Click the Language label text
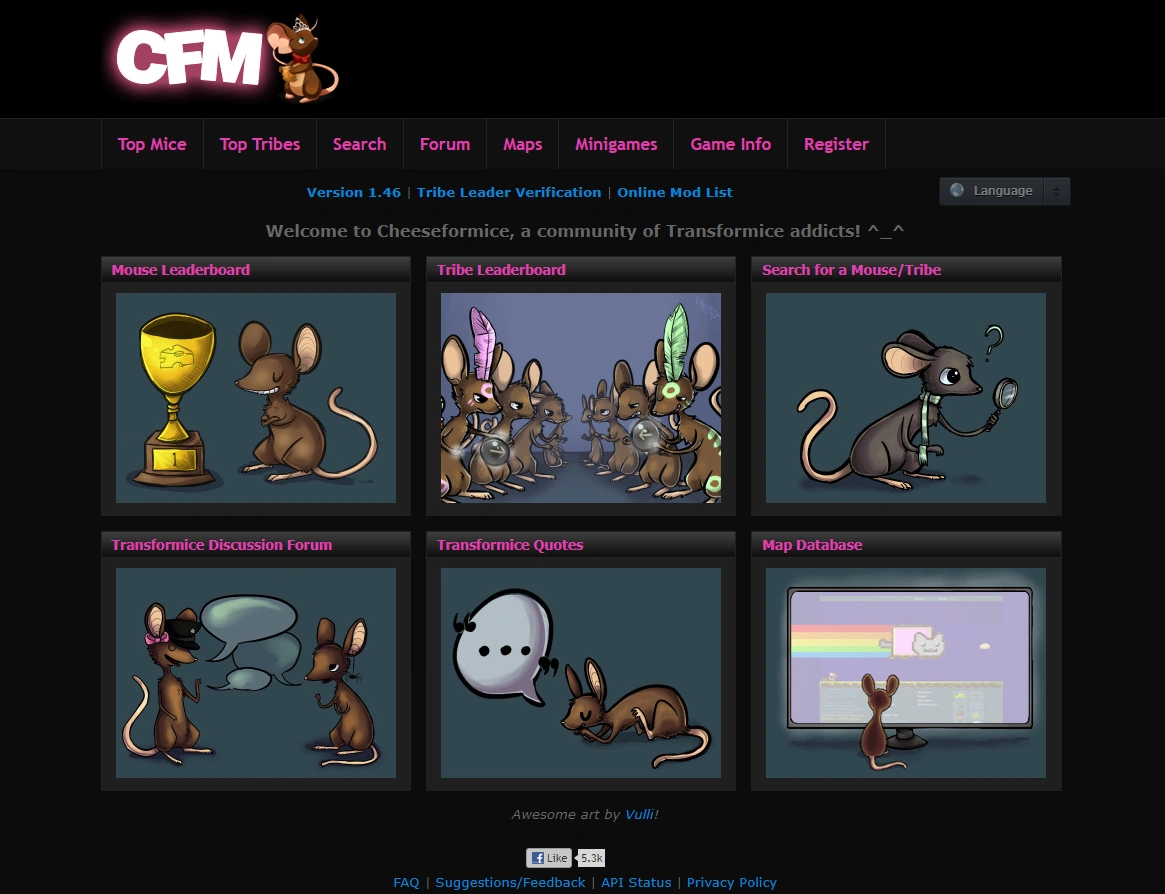1165x894 pixels. pyautogui.click(x=1003, y=191)
